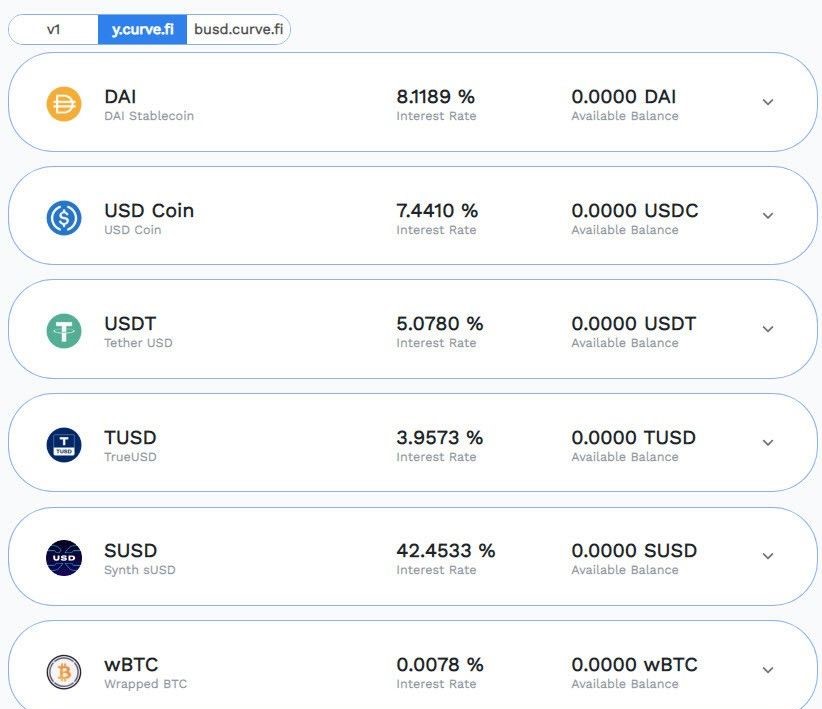The image size is (822, 709).
Task: Click the DAI Stablecoin subtitle
Action: (x=149, y=116)
